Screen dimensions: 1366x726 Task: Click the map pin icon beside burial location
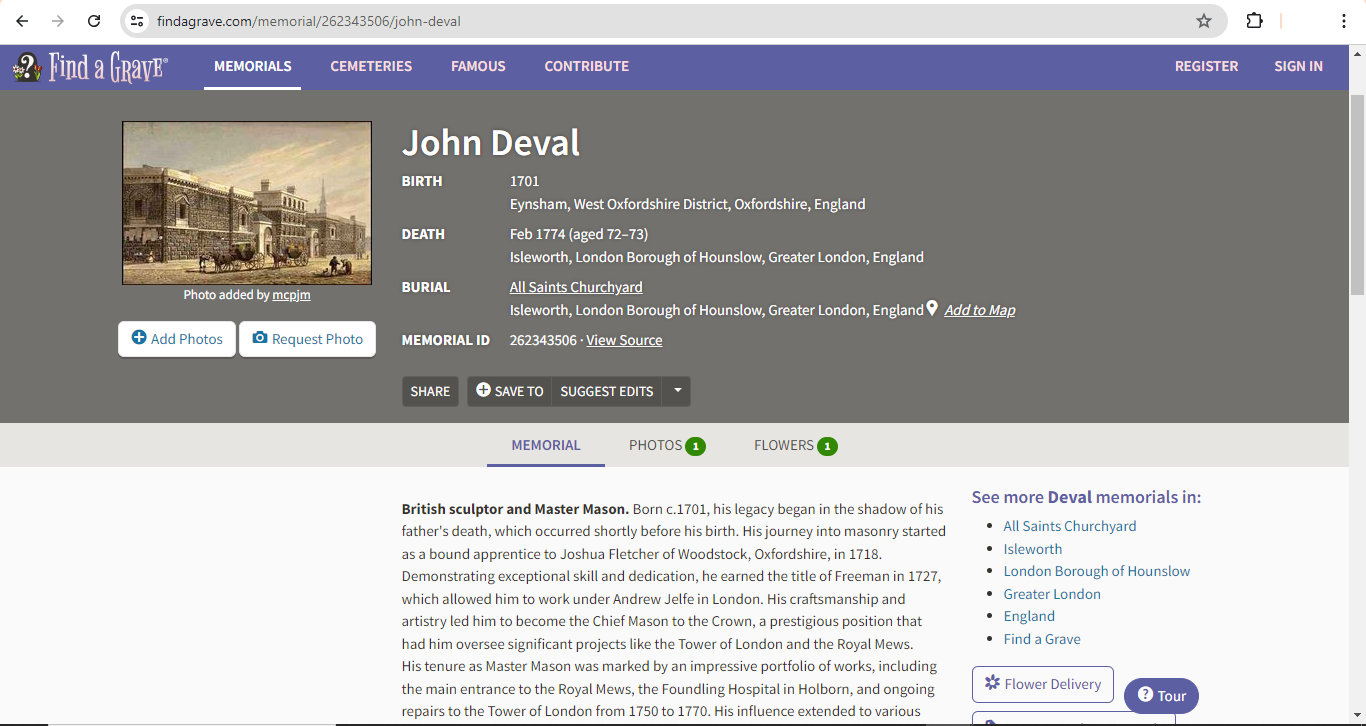(932, 309)
